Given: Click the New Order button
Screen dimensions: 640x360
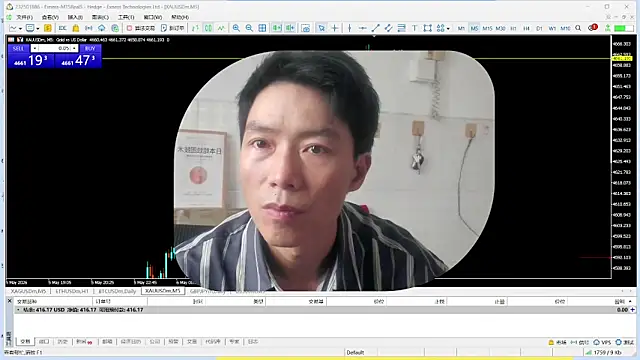Looking at the screenshot, I should pos(173,28).
